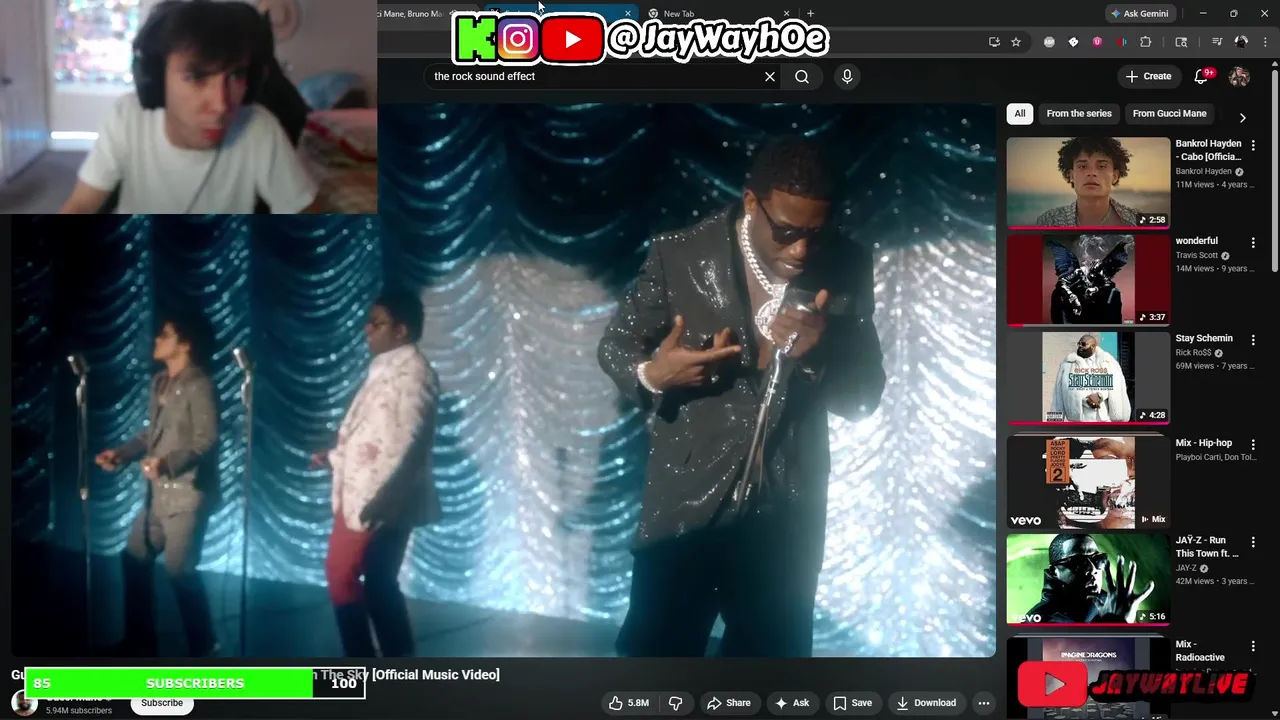1280x720 pixels.
Task: Click the '5.94M subscribers' text
Action: (x=79, y=711)
